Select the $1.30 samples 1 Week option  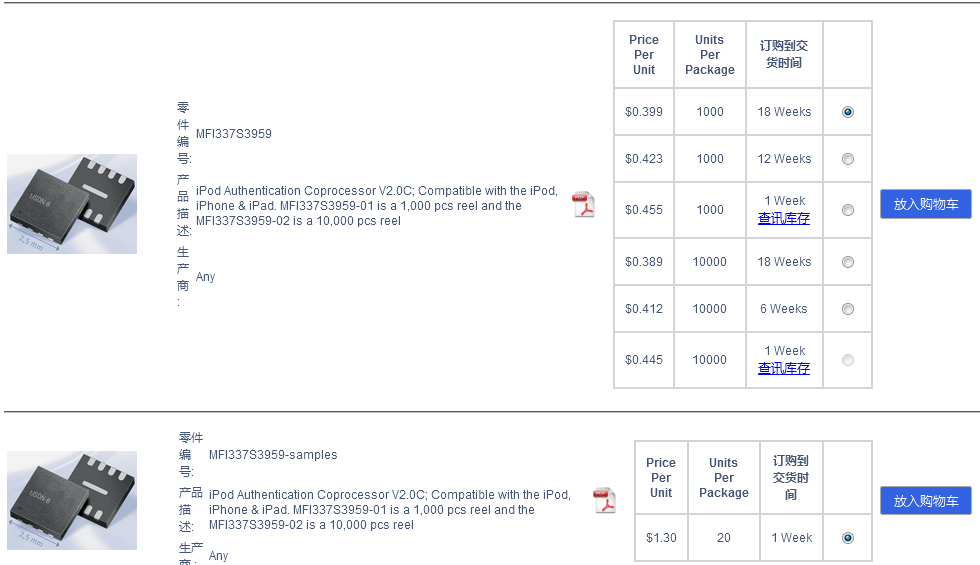[848, 538]
